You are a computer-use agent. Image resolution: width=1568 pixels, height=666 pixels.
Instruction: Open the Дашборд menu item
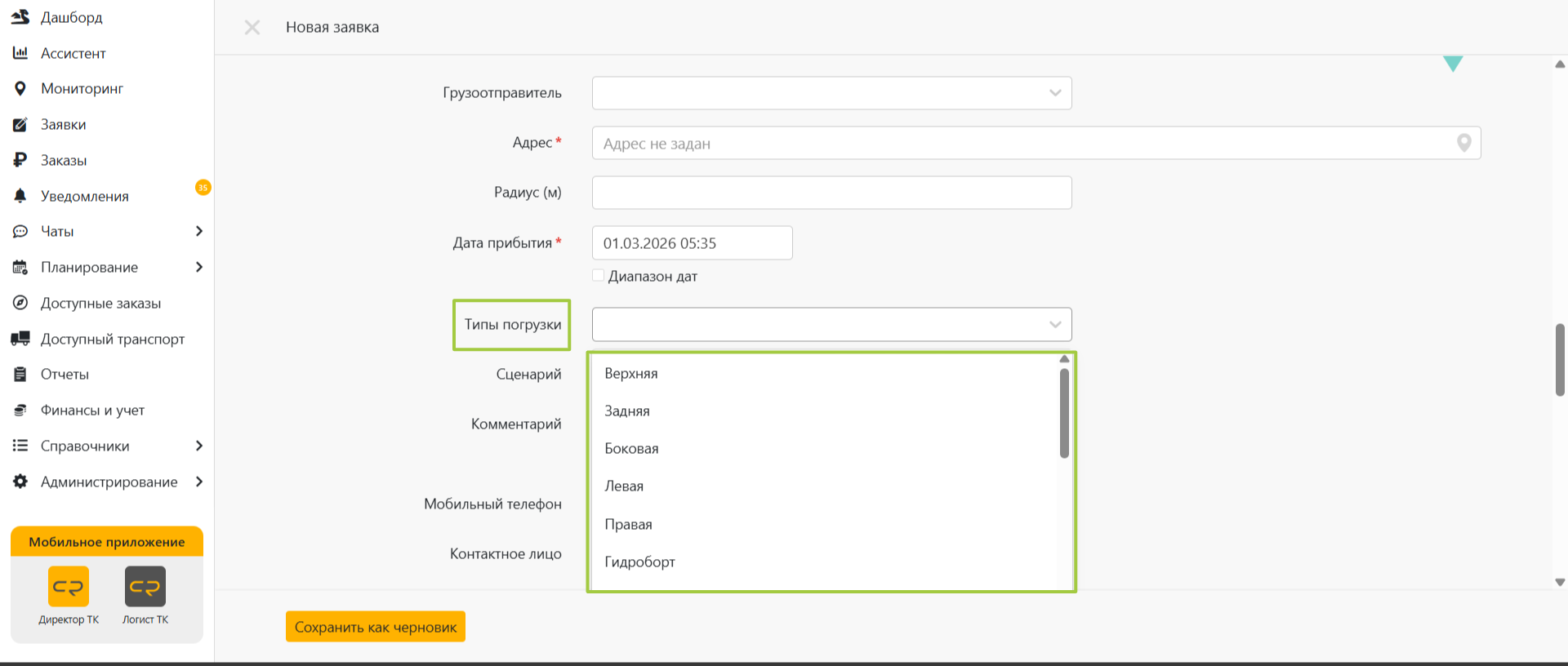click(x=72, y=17)
